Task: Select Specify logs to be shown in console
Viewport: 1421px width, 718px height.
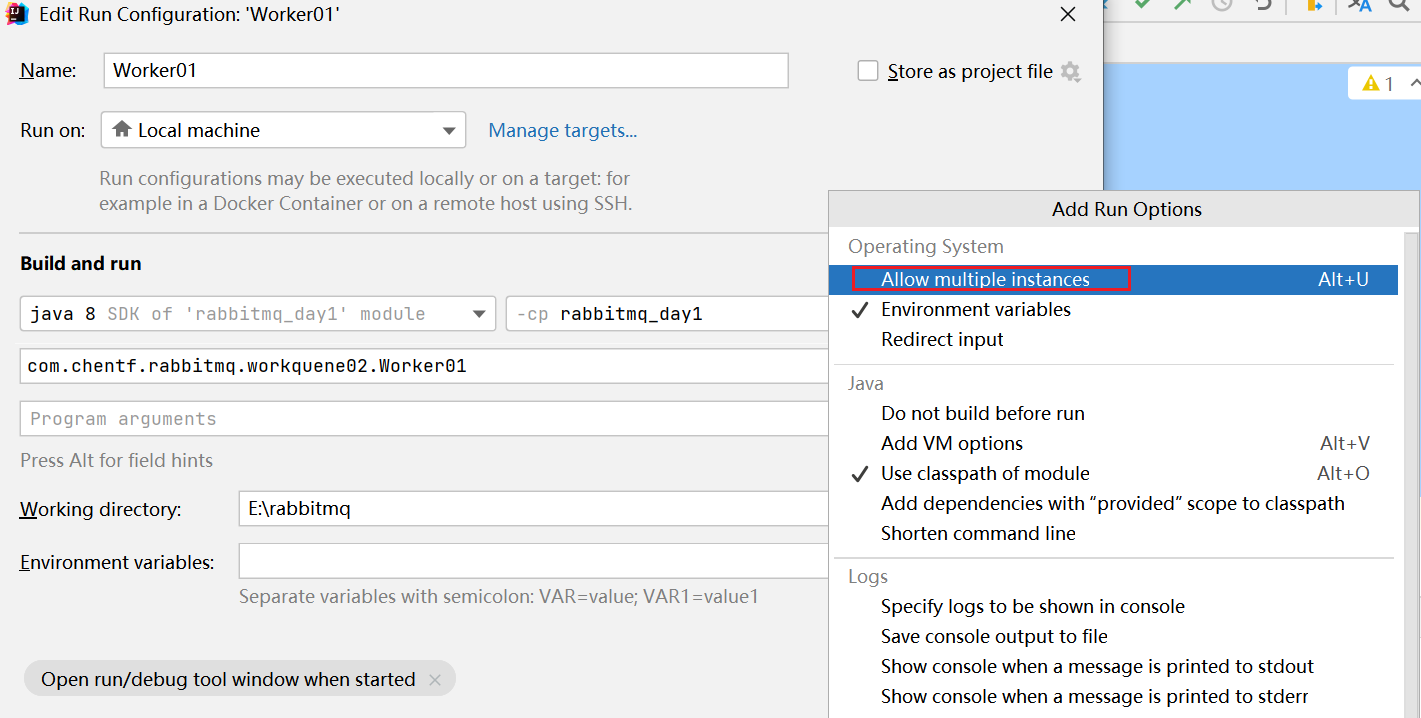Action: 1113,606
